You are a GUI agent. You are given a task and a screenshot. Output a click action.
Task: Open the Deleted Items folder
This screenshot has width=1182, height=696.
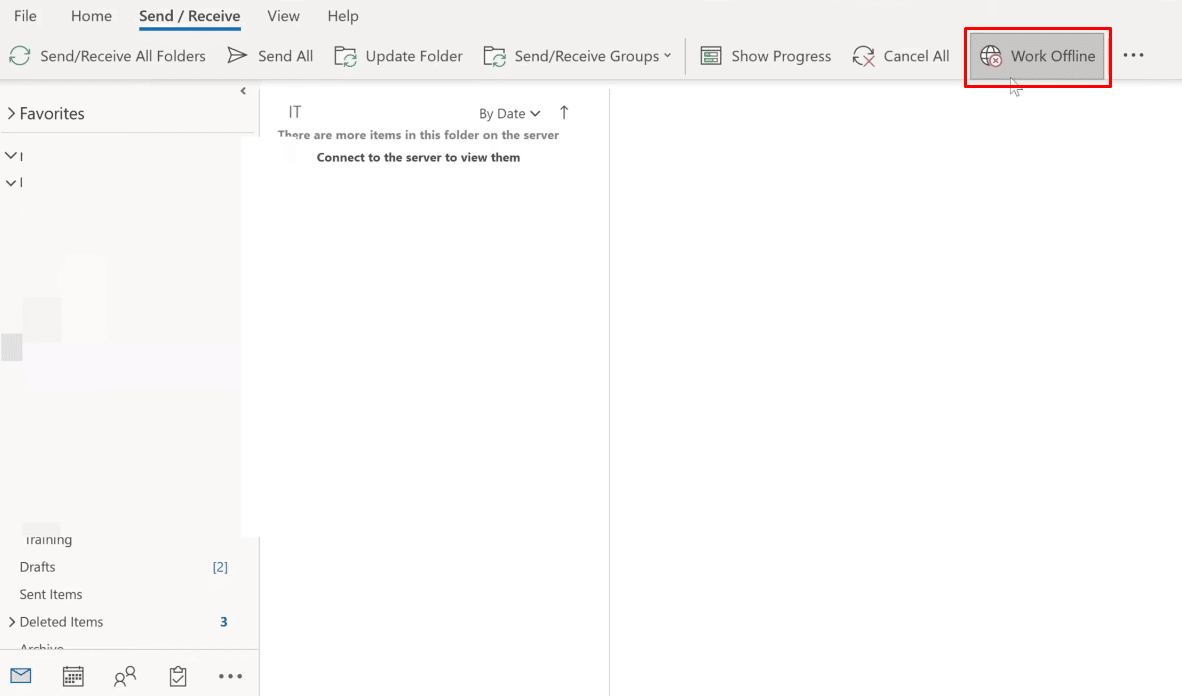click(61, 622)
